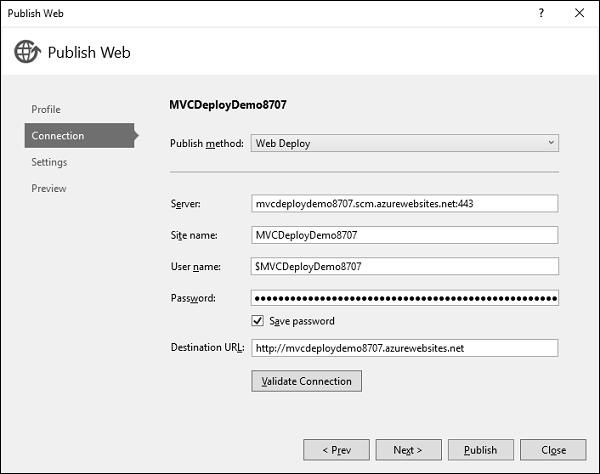Click the User name input field
Viewport: 600px width, 474px height.
click(405, 267)
